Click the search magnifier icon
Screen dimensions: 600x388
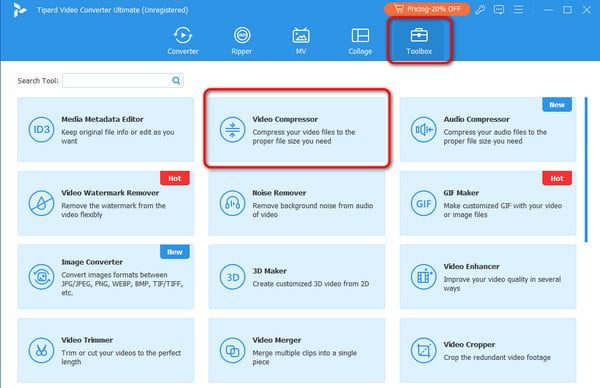click(x=176, y=80)
